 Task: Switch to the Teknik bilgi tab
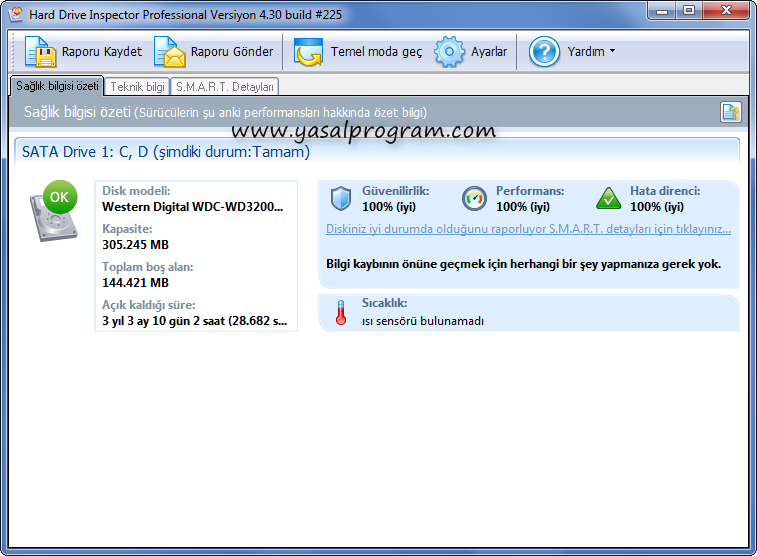point(137,87)
